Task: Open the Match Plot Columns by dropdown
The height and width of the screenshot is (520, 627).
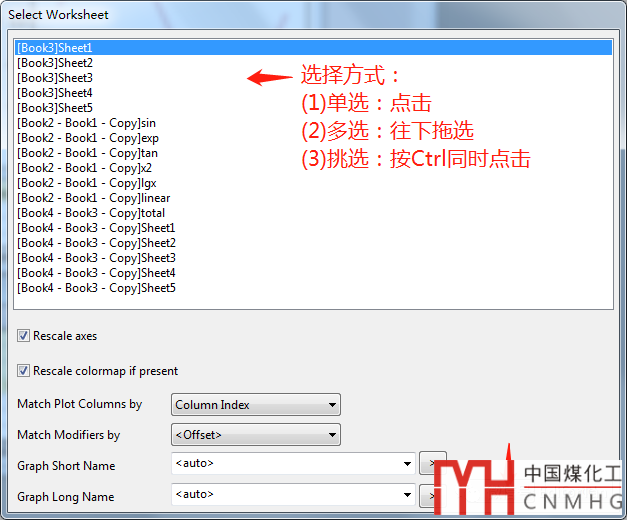Action: point(255,405)
